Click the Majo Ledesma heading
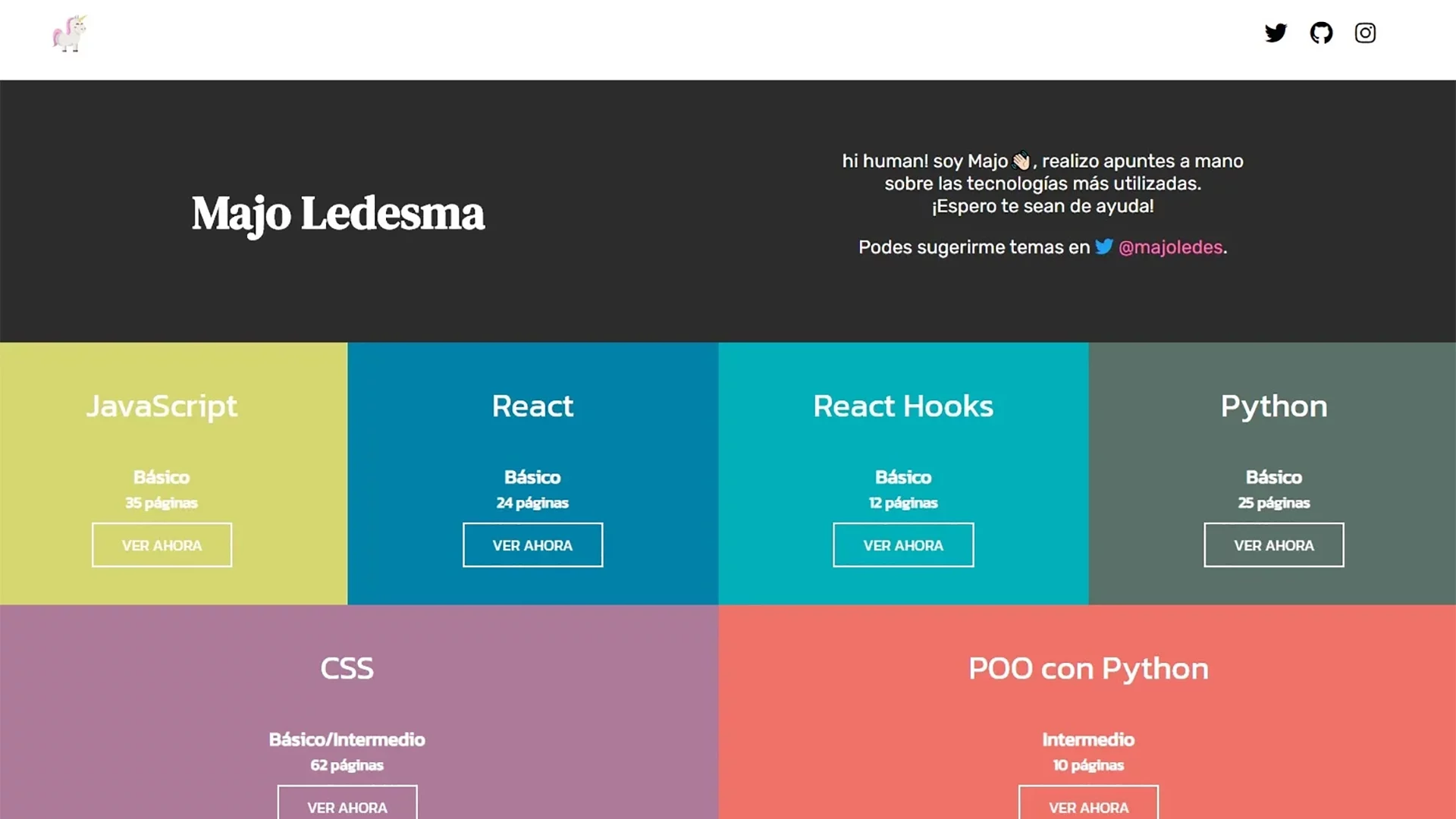Viewport: 1456px width, 819px height. [x=338, y=215]
